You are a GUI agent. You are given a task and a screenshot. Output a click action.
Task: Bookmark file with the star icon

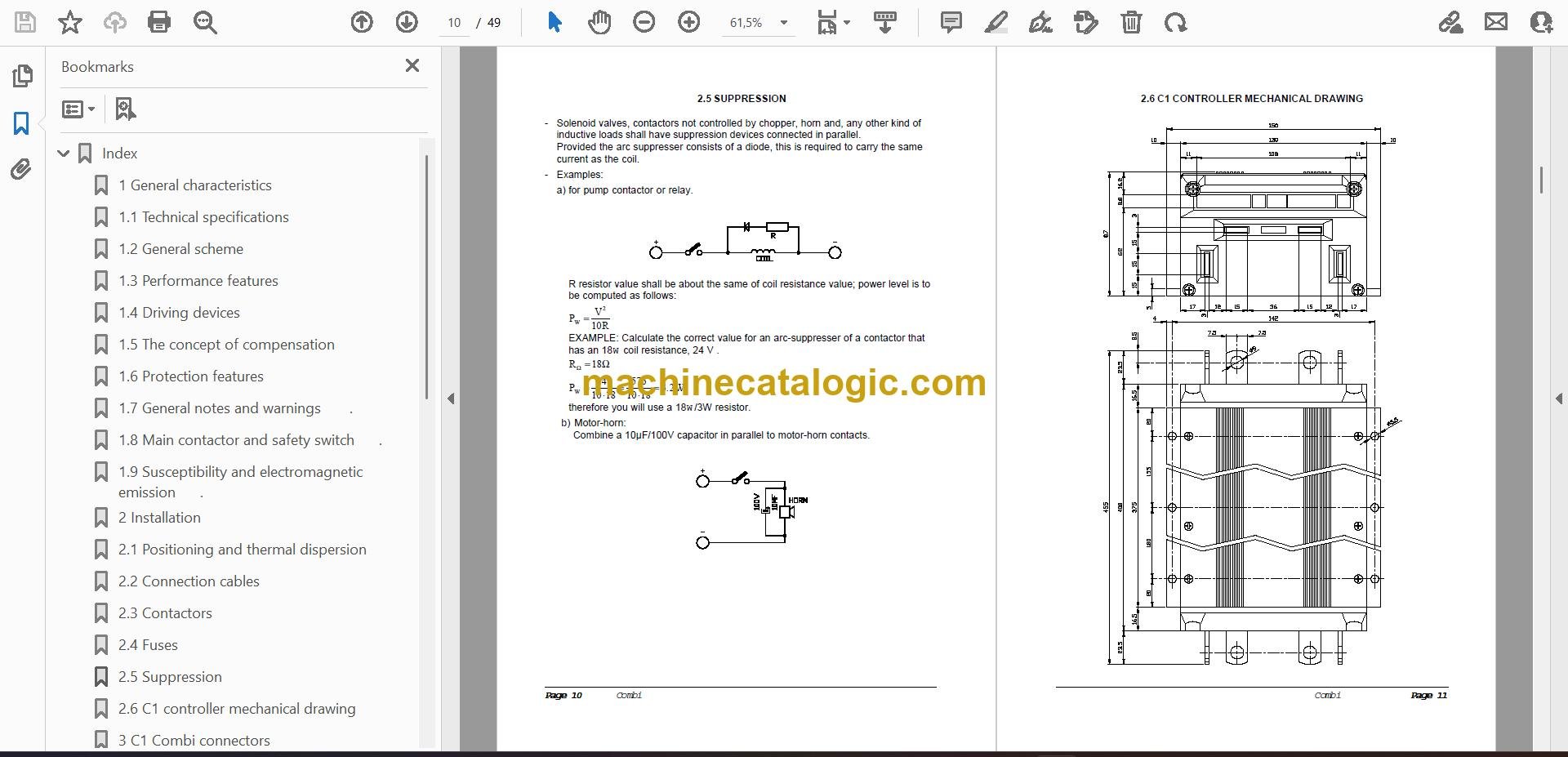(70, 22)
